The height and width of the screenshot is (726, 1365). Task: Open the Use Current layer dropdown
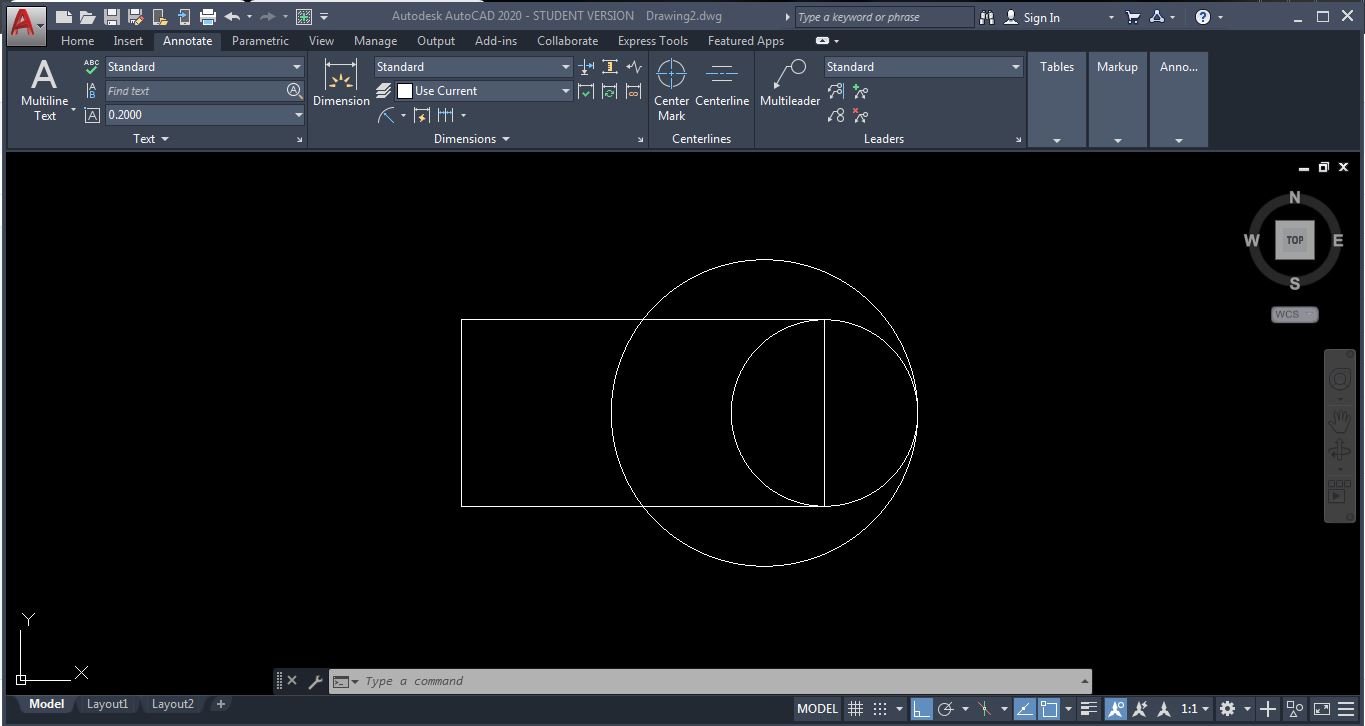pyautogui.click(x=563, y=90)
